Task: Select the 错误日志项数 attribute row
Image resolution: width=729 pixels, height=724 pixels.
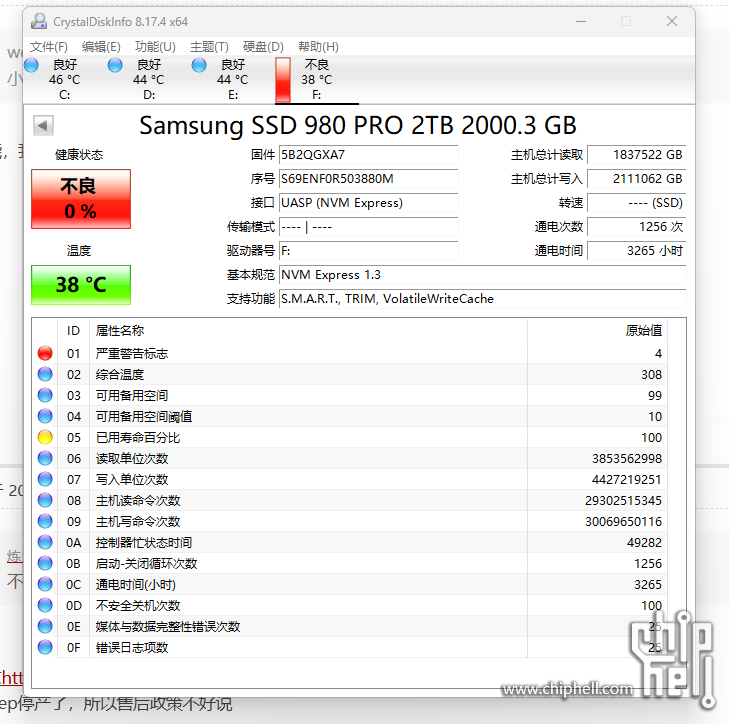Action: (351, 647)
